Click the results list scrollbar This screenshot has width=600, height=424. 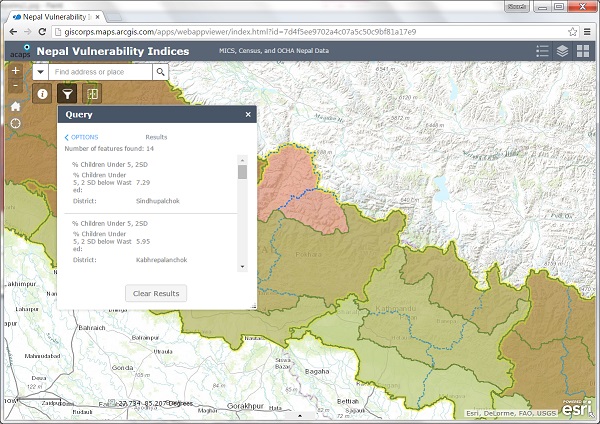[x=242, y=172]
